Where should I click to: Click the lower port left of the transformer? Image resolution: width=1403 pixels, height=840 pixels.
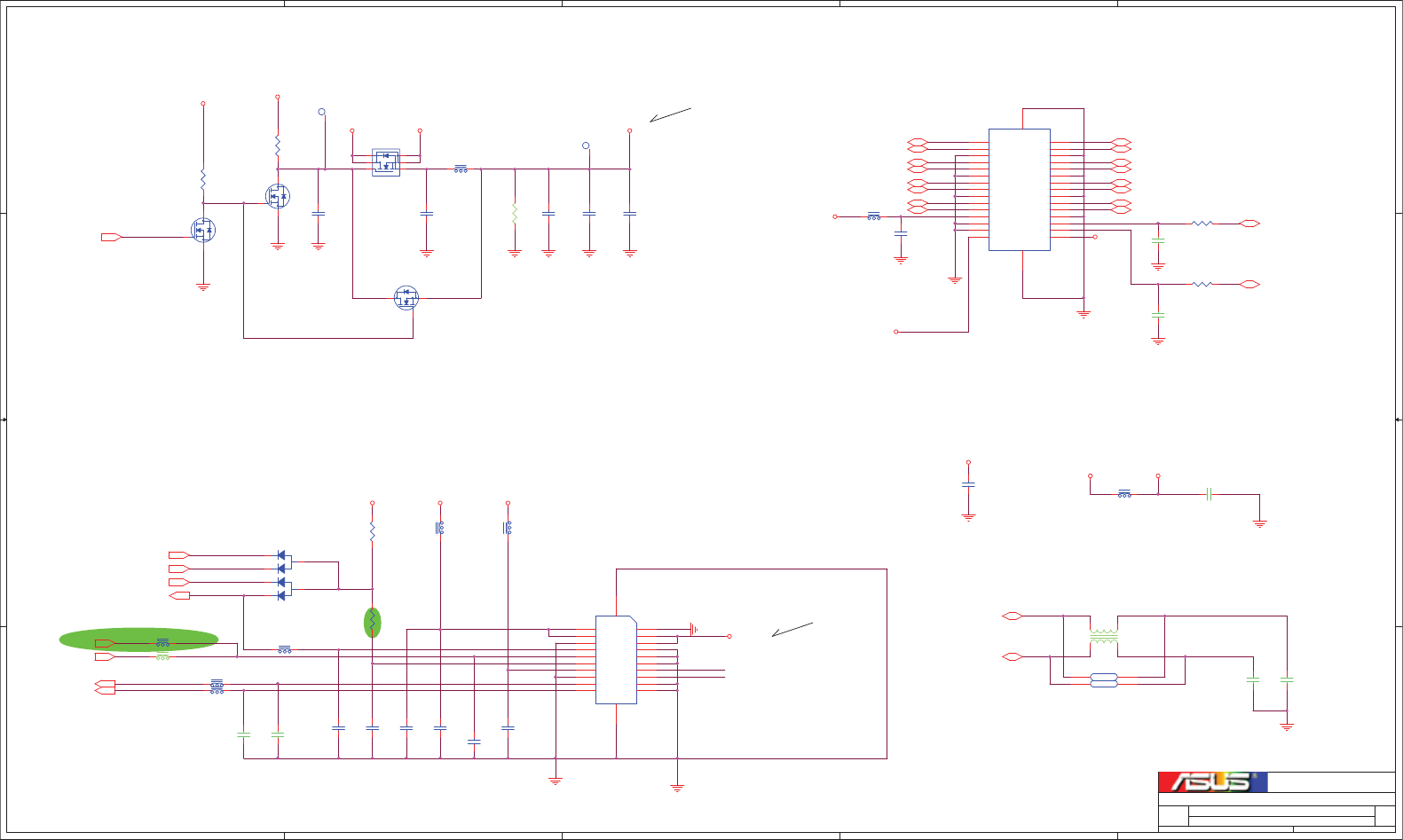click(1013, 656)
